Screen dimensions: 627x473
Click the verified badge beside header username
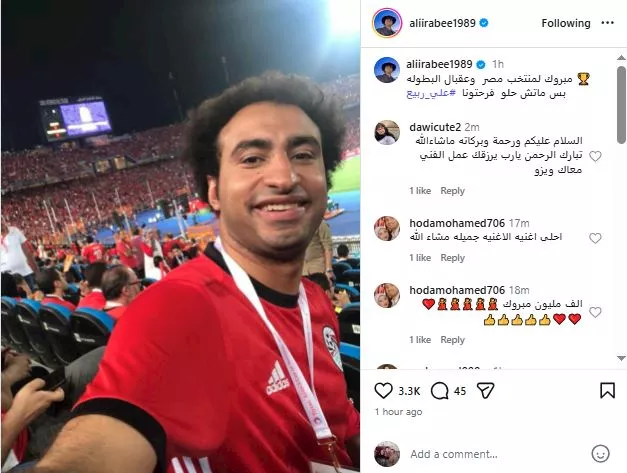[484, 23]
